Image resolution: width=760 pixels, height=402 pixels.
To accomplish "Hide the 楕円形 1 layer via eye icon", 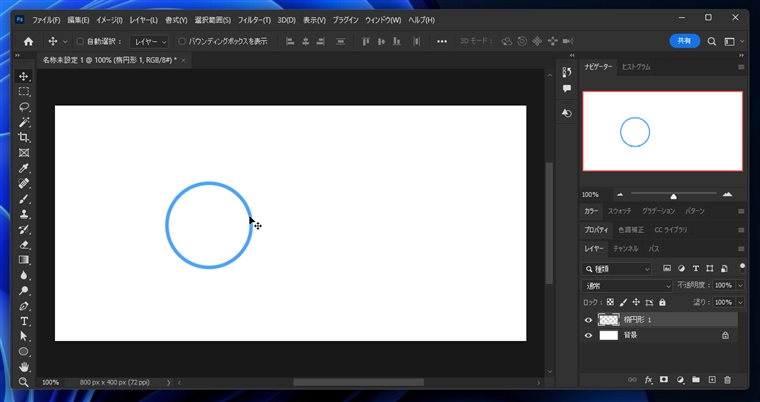I will coord(588,320).
